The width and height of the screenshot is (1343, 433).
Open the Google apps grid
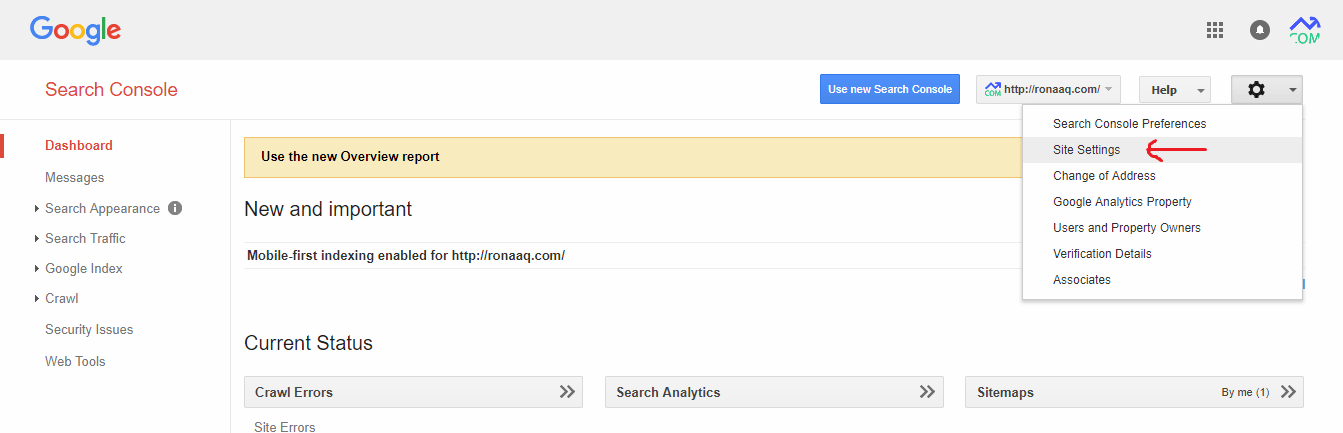pos(1215,30)
